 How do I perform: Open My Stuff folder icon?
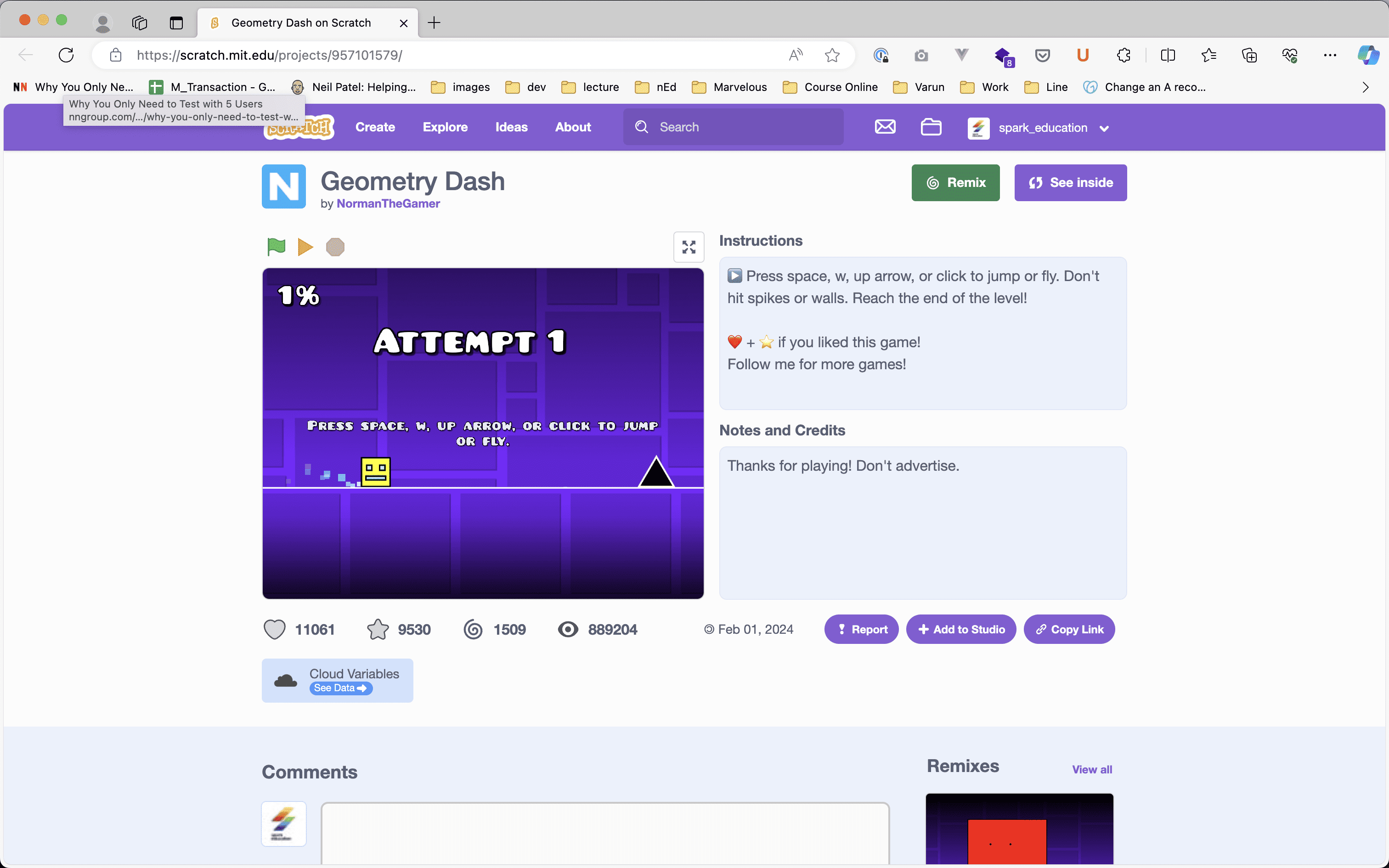click(931, 127)
